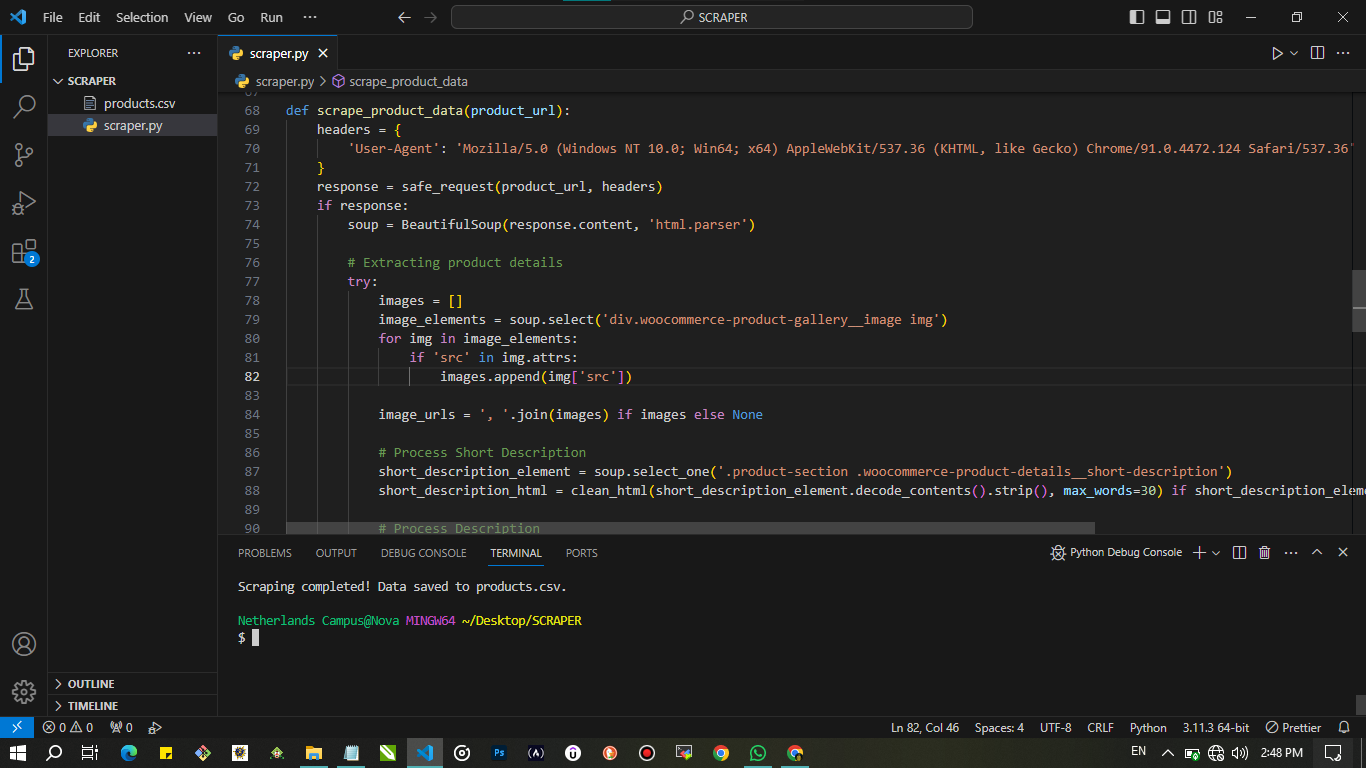Click errors and warnings count in status bar
This screenshot has width=1366, height=768.
tap(68, 727)
